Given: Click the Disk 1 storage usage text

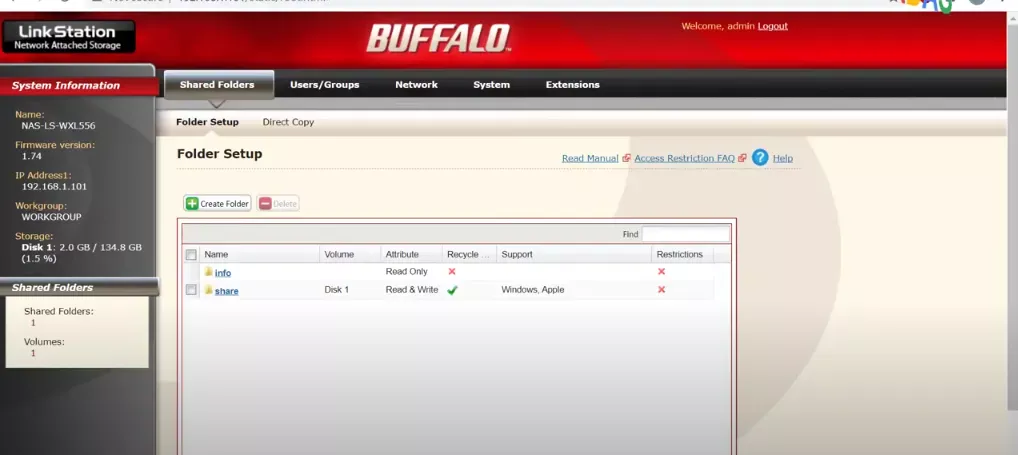Looking at the screenshot, I should pyautogui.click(x=82, y=252).
